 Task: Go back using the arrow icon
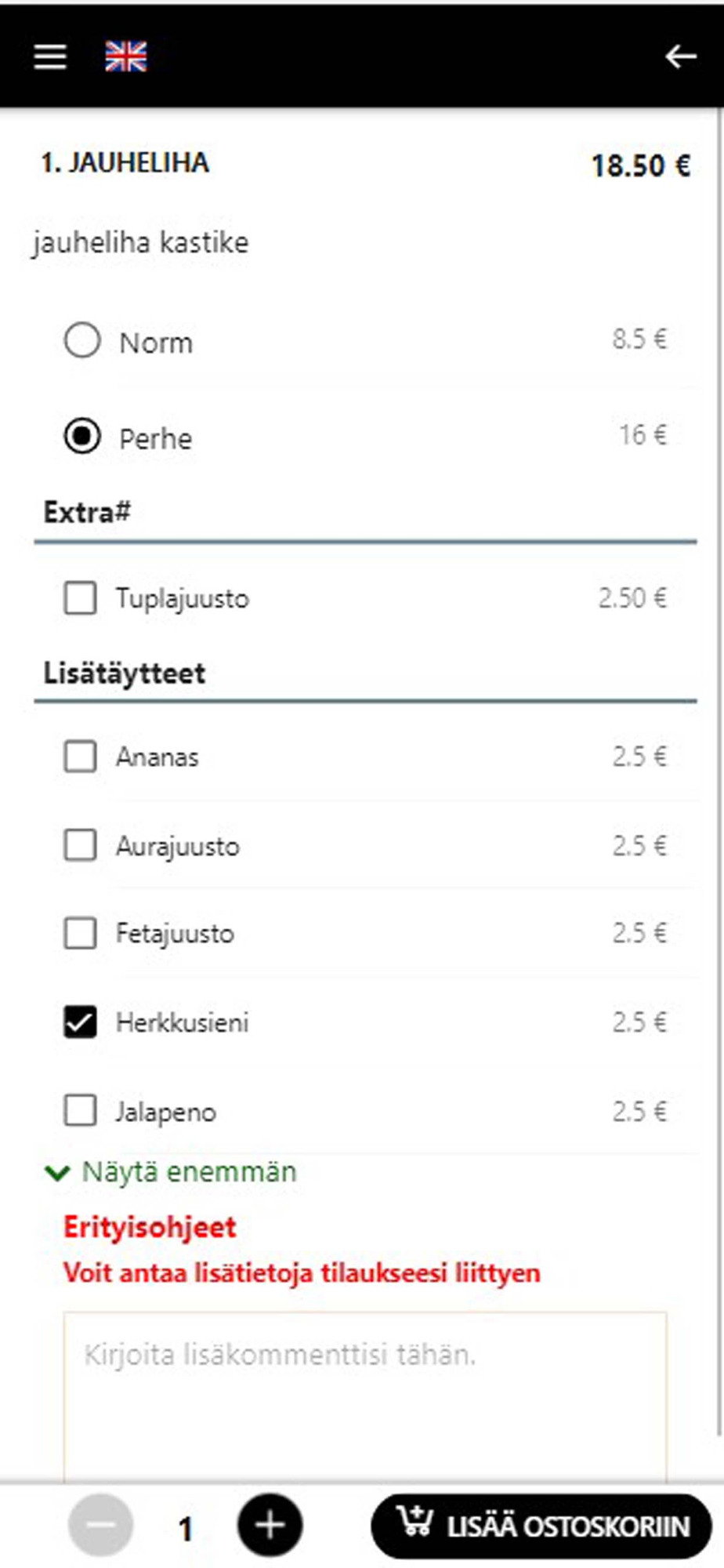(x=680, y=56)
